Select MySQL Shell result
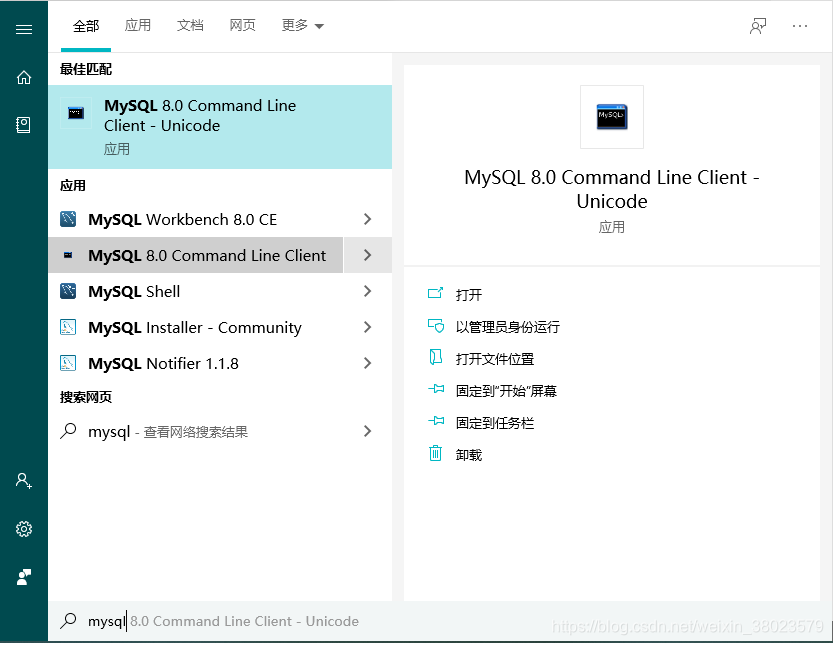 [196, 291]
